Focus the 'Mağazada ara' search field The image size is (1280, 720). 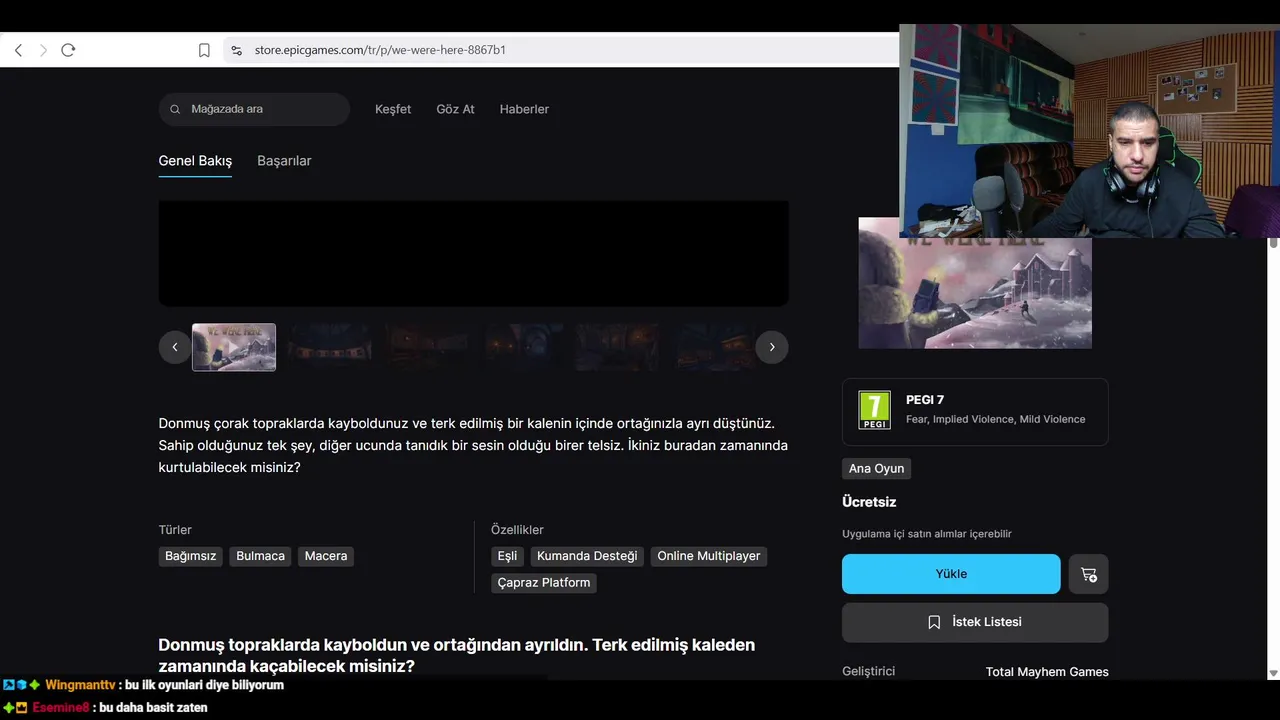point(254,109)
